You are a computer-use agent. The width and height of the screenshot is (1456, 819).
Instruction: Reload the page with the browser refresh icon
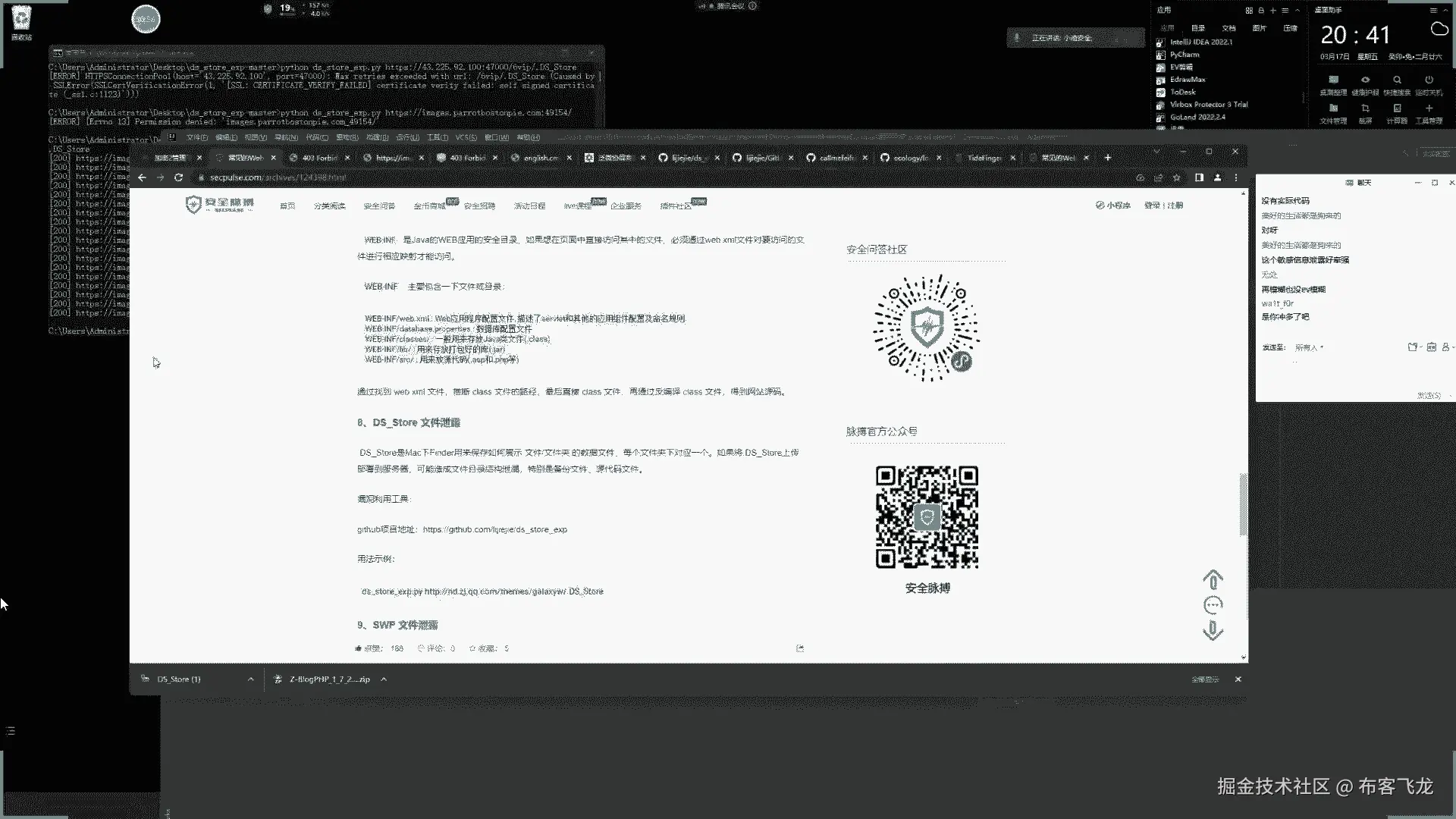(178, 177)
